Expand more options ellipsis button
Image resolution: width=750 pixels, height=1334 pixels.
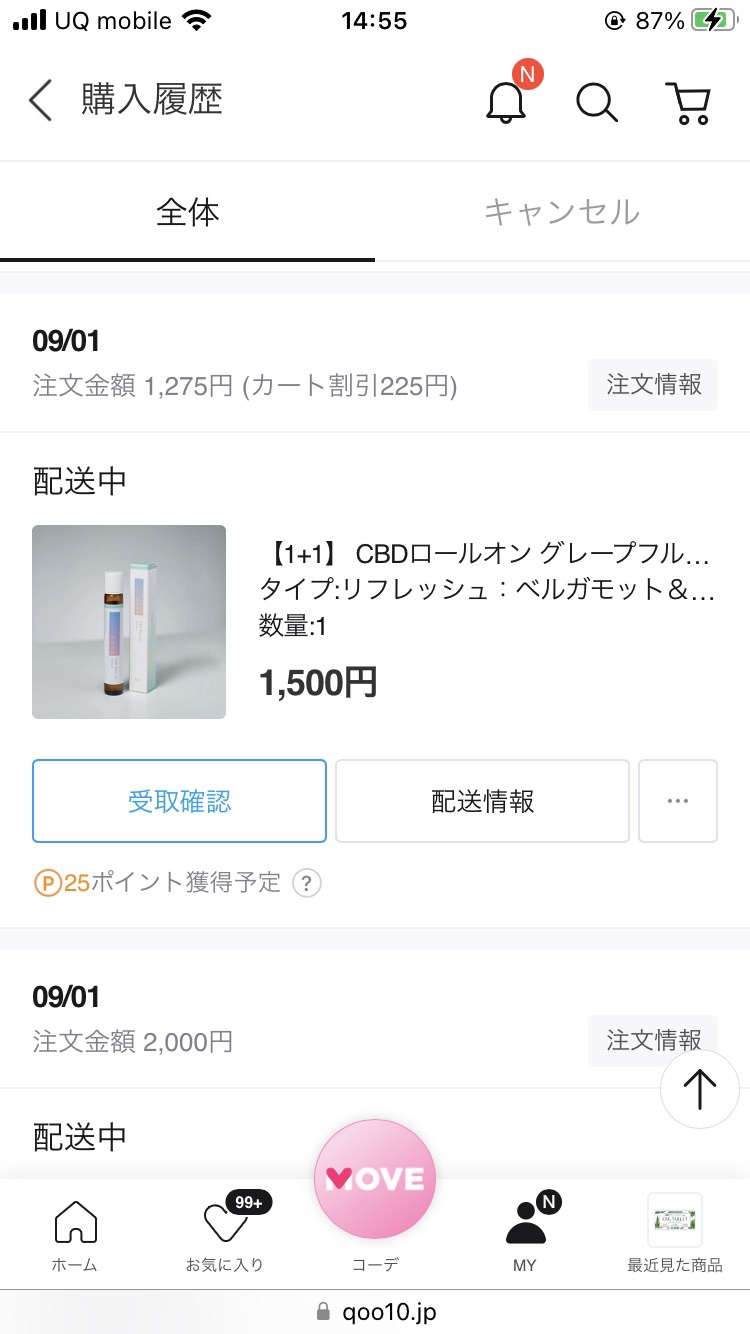[x=677, y=801]
